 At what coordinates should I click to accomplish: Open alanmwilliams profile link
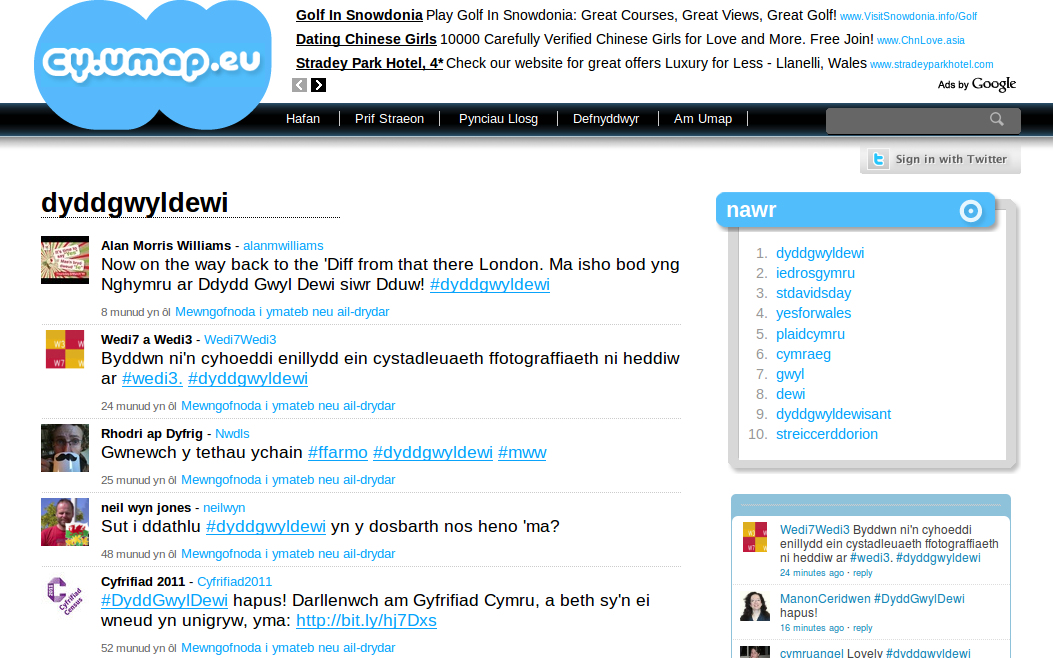point(283,246)
